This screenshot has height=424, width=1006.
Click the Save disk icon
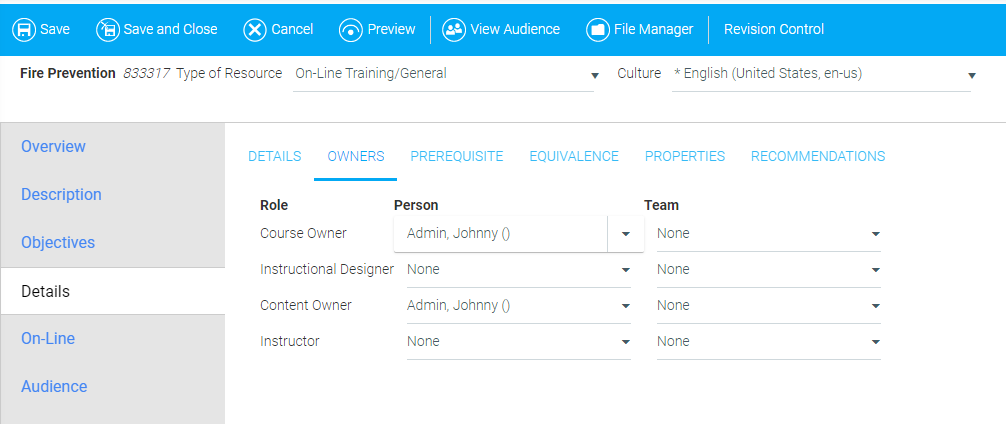coord(24,30)
